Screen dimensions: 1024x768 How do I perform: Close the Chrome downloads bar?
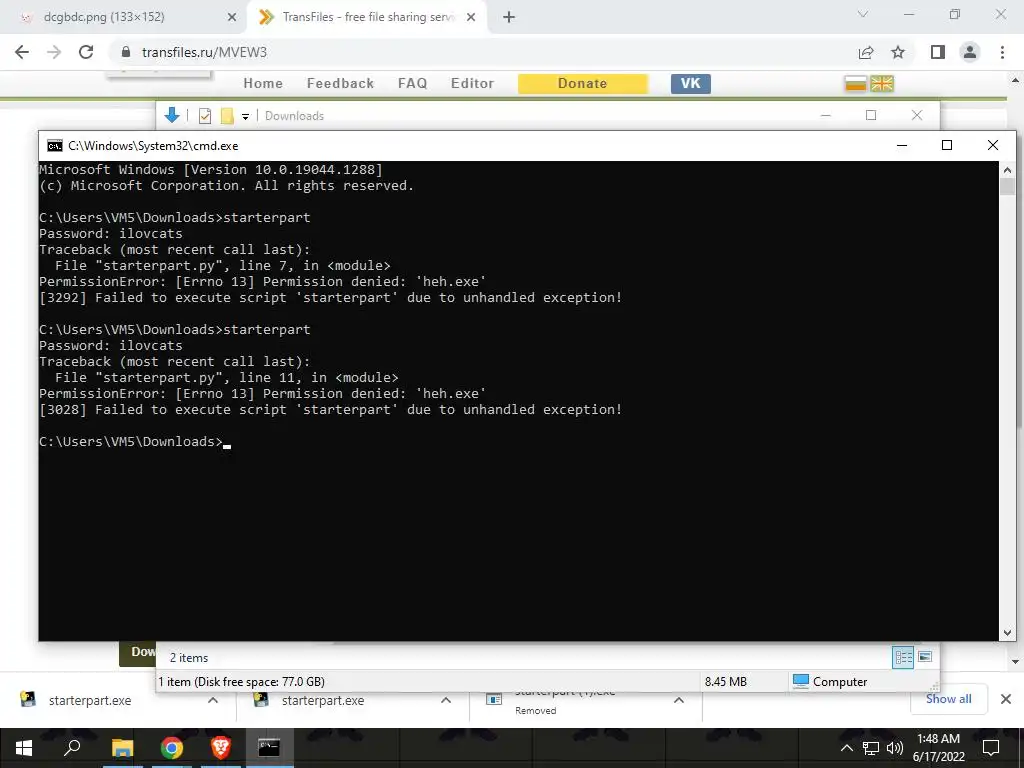coord(1006,699)
